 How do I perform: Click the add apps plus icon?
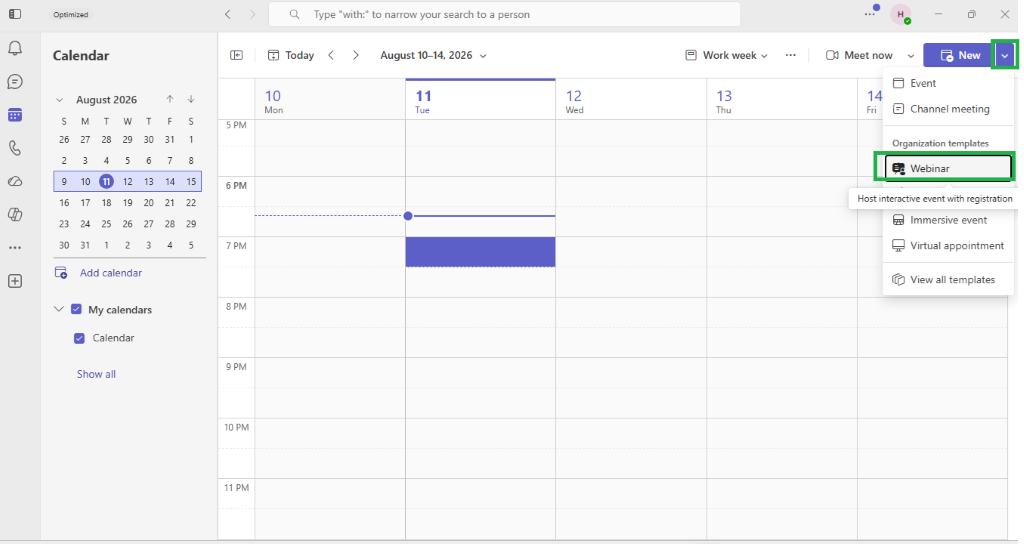(x=15, y=281)
